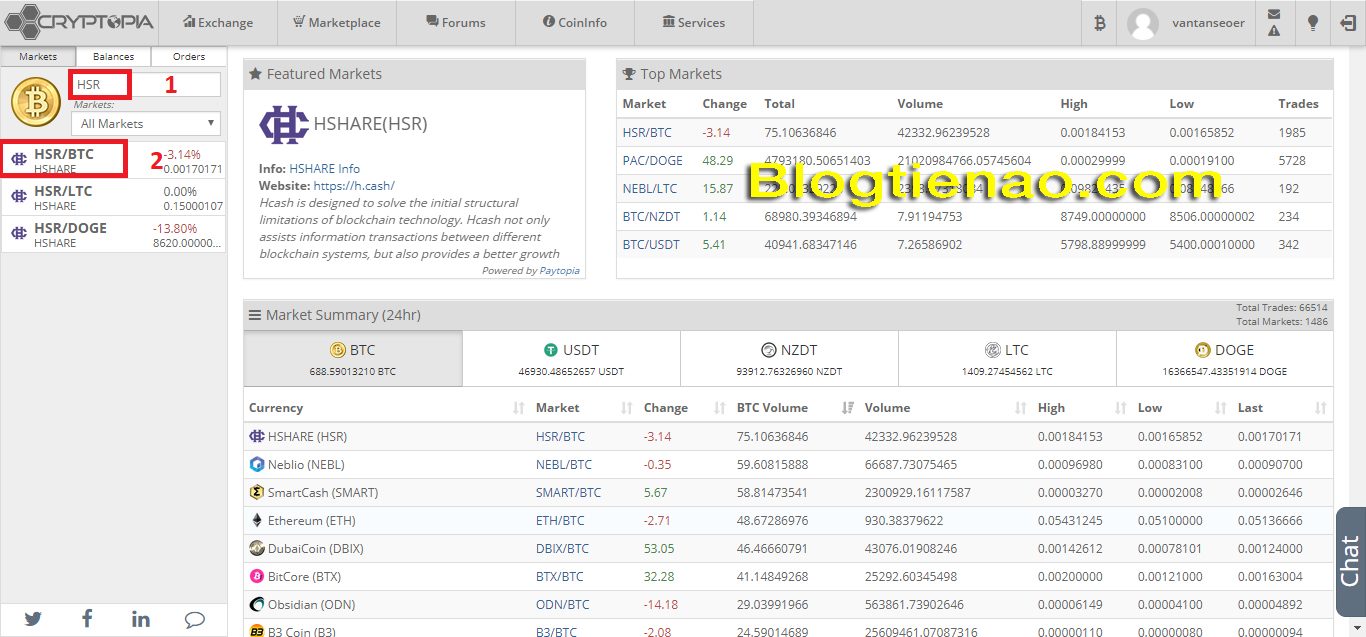
Task: Click the user avatar next to vantanseoer
Action: point(1143,23)
